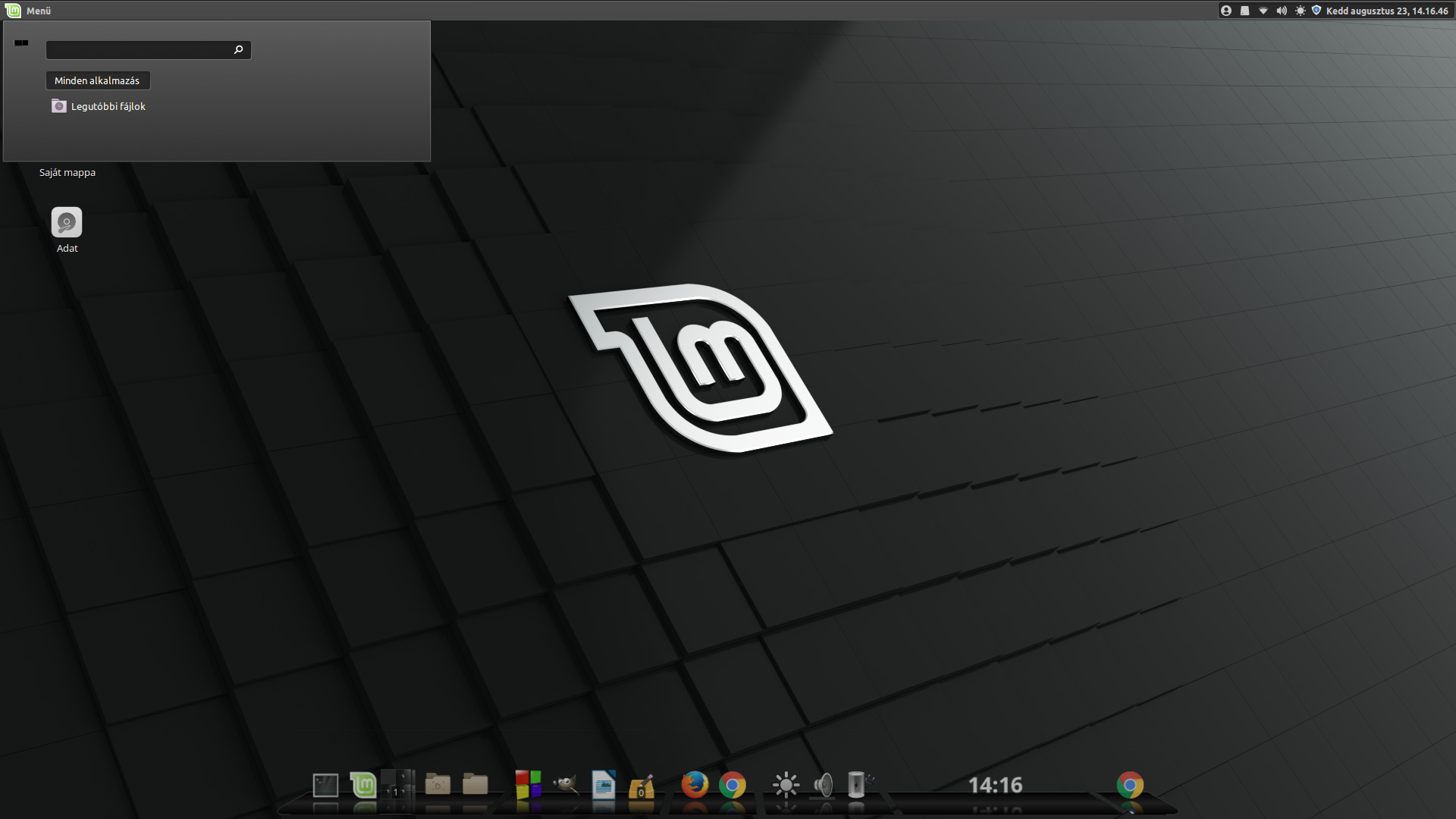
Task: Click Chrome icon right of the 14:16 clock
Action: 1130,785
